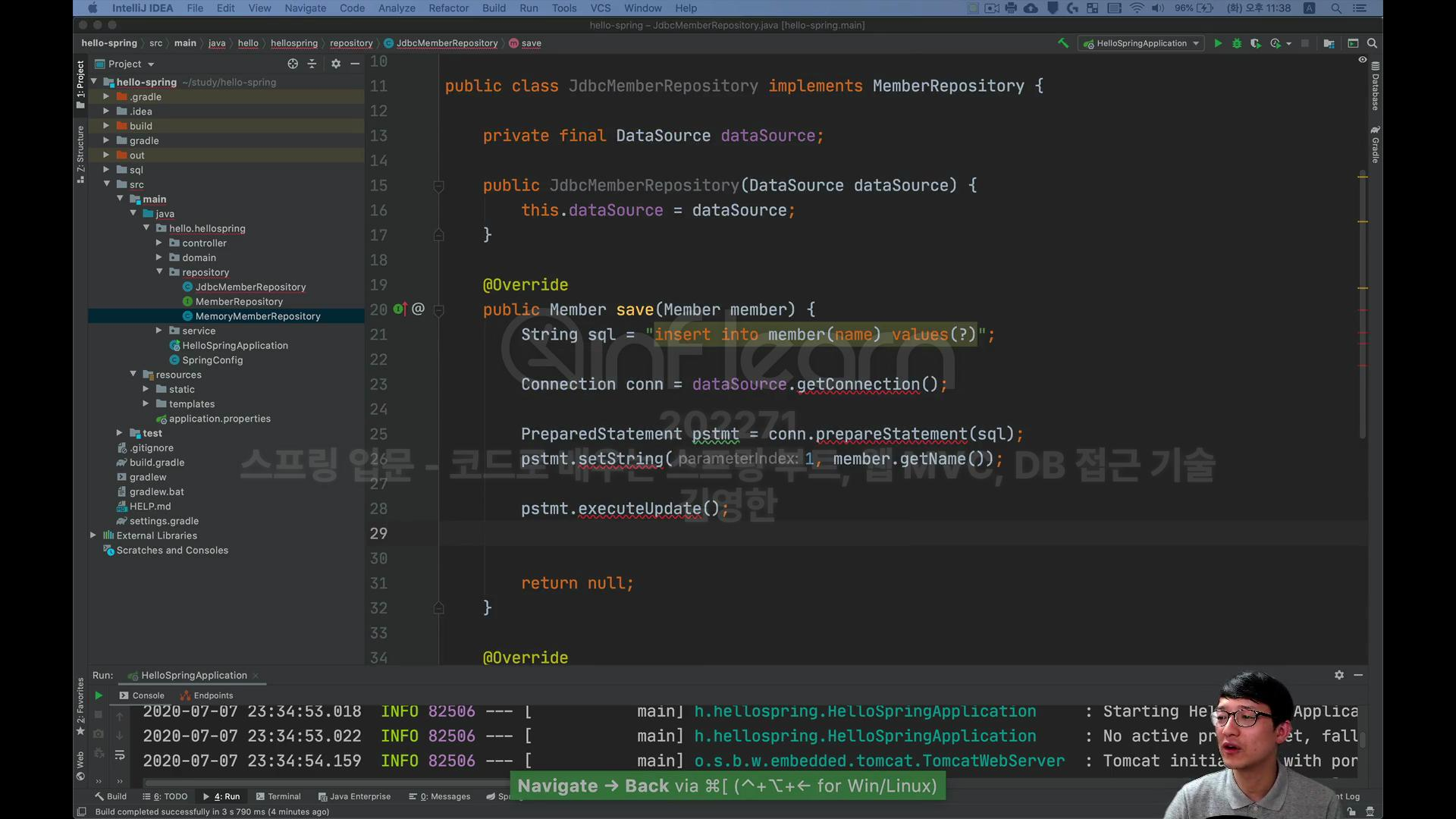The height and width of the screenshot is (819, 1456).
Task: Fold the constructor at line 15
Action: point(438,186)
